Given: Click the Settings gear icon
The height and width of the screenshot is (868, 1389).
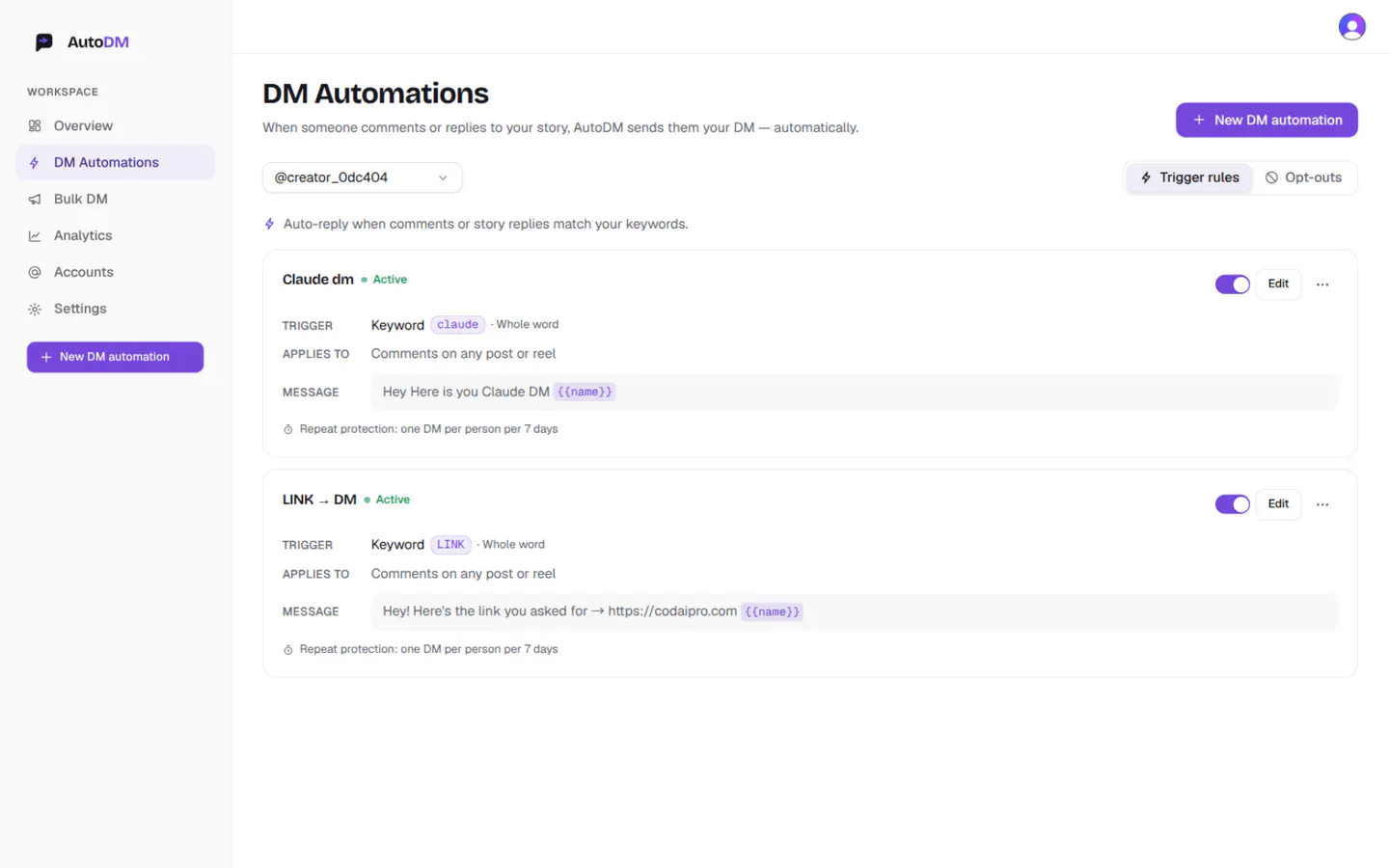Looking at the screenshot, I should coord(35,310).
